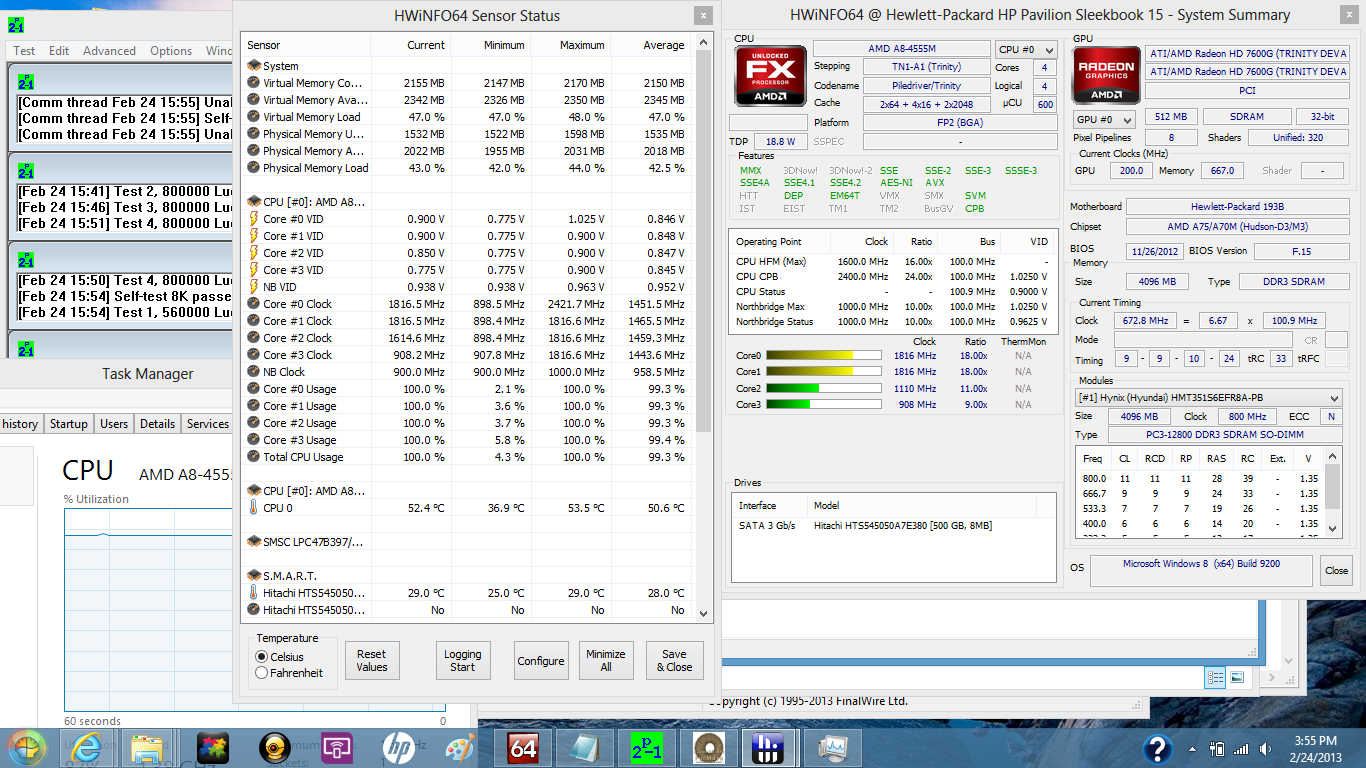Select the NB Clock sensor row
The image size is (1366, 768).
click(x=468, y=372)
